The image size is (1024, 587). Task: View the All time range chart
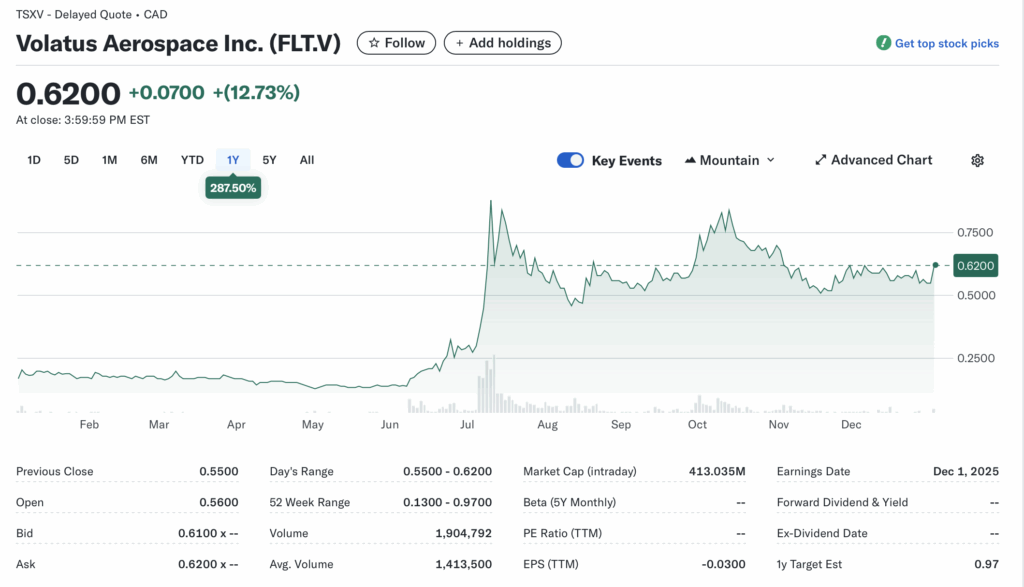click(307, 160)
